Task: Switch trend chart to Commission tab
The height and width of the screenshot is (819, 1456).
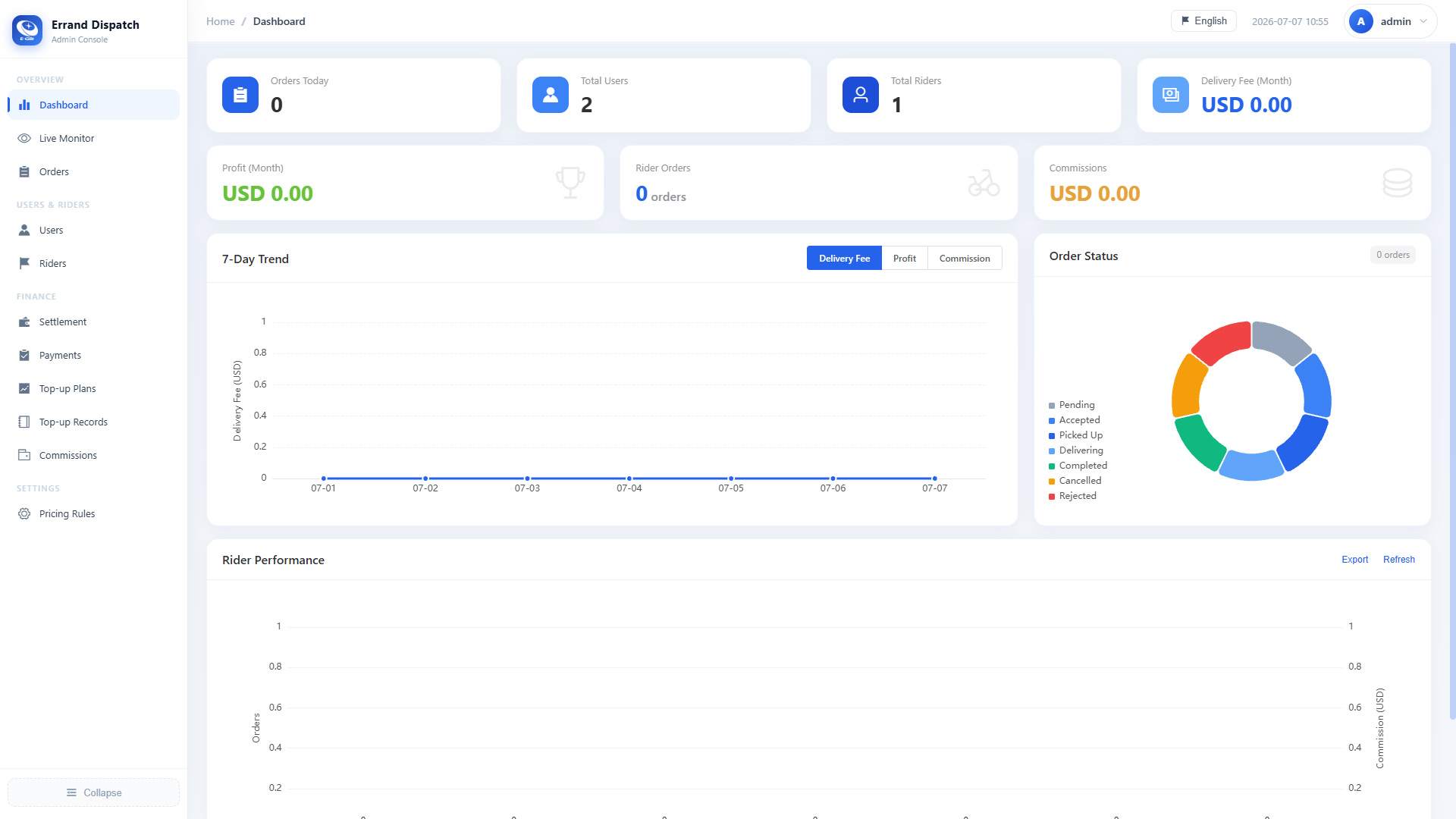Action: tap(965, 259)
